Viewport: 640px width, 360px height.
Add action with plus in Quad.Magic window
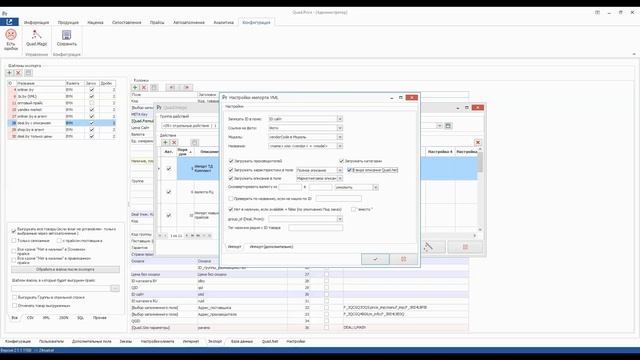[x=165, y=142]
